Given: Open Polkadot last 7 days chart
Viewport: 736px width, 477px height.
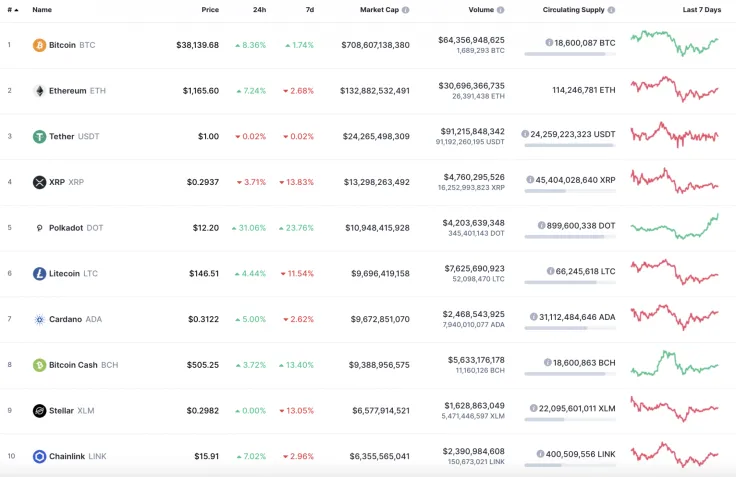Looking at the screenshot, I should [675, 226].
